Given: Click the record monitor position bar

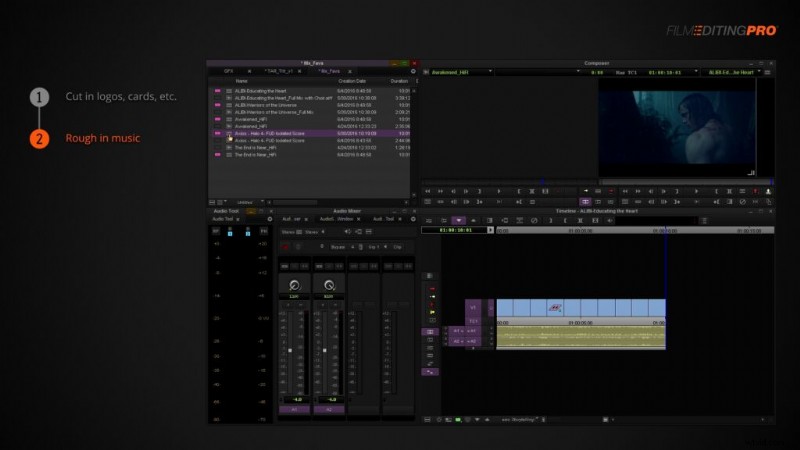Looking at the screenshot, I should (687, 182).
